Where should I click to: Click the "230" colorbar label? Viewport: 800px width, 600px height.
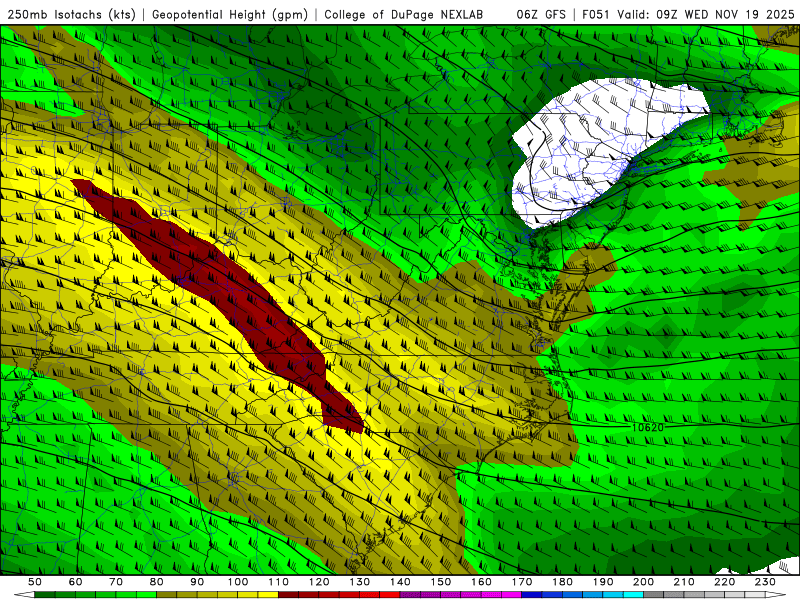coord(765,582)
